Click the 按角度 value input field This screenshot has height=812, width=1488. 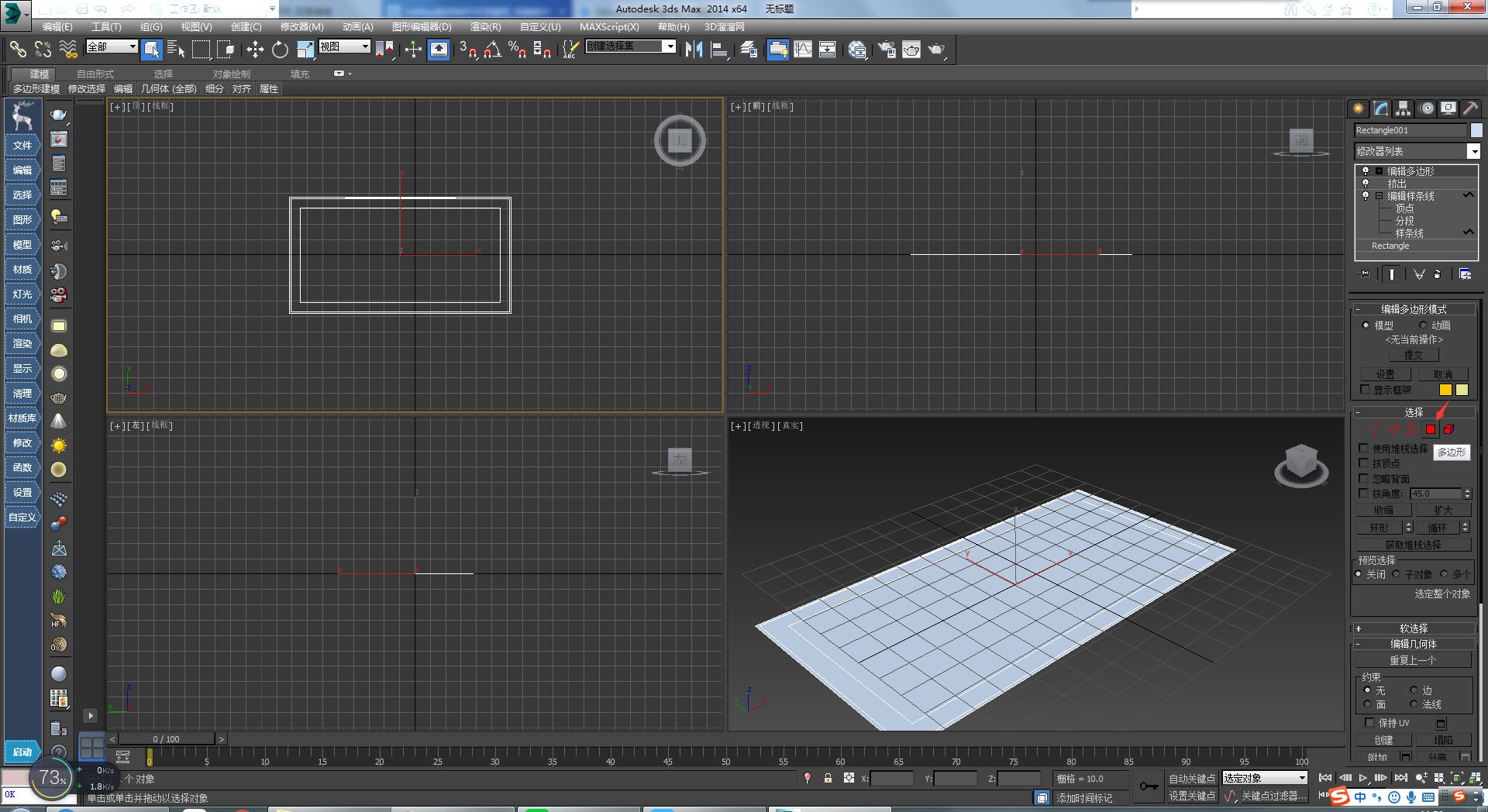pyautogui.click(x=1435, y=493)
